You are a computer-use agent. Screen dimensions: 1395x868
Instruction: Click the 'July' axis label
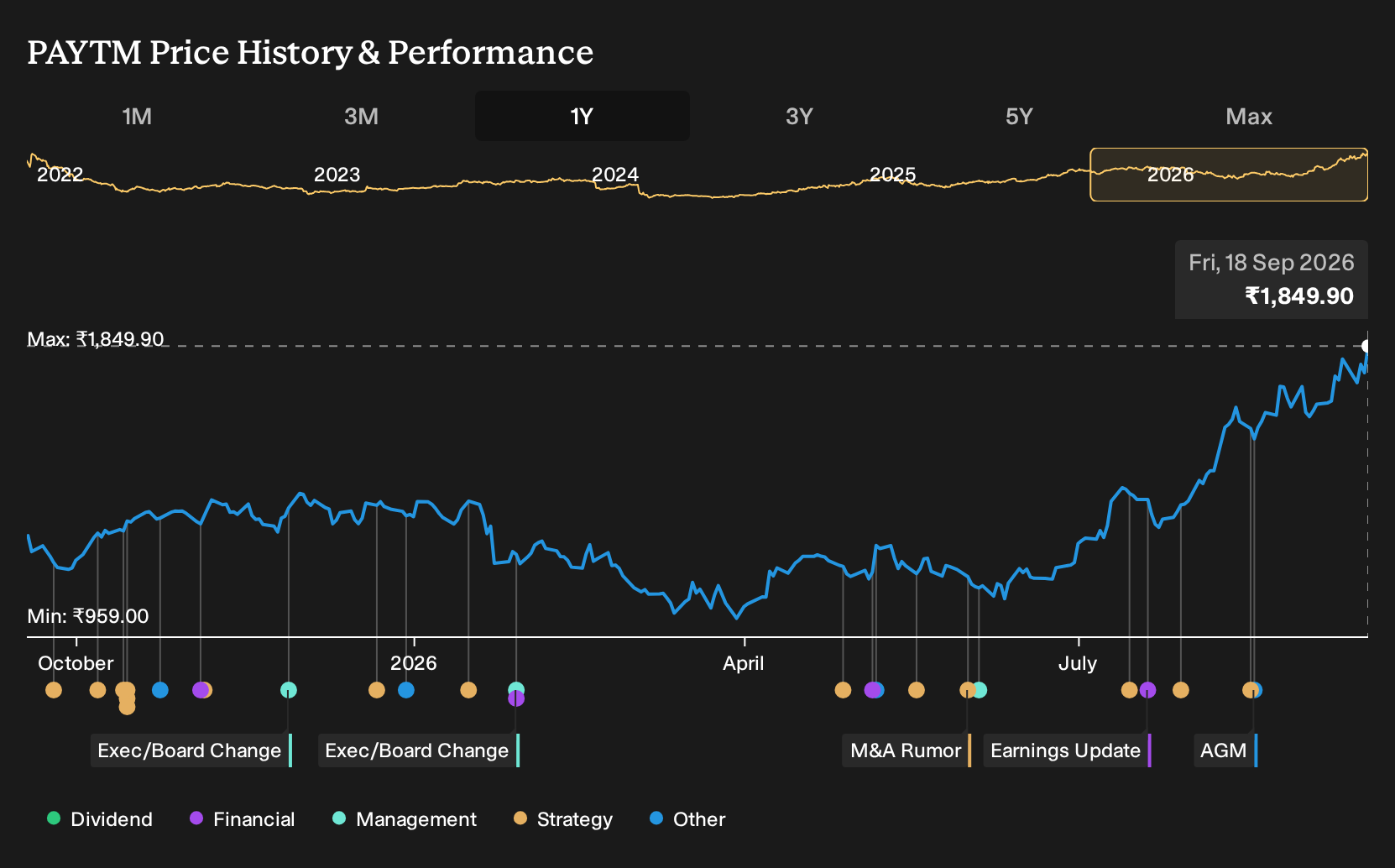point(1078,663)
